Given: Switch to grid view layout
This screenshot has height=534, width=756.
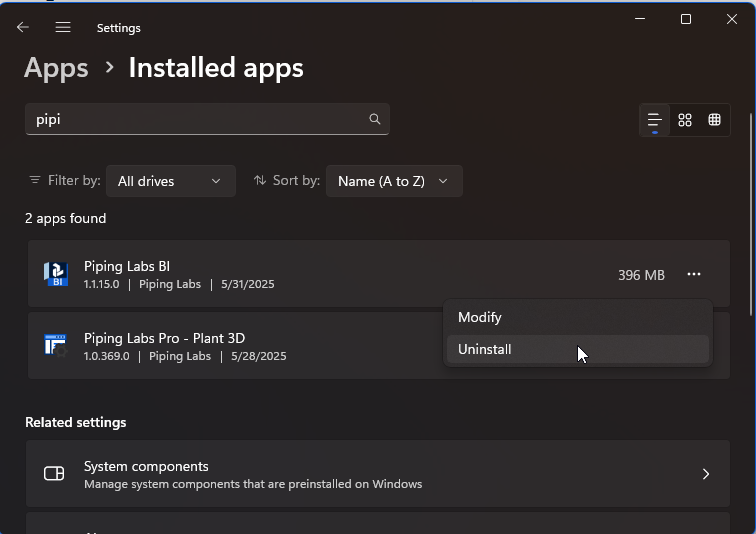Looking at the screenshot, I should 685,120.
